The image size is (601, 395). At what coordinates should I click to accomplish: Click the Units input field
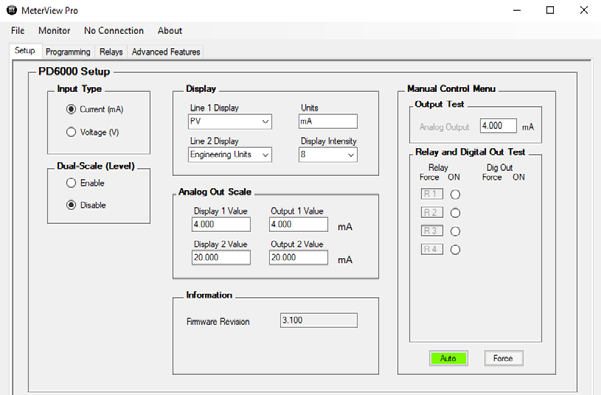pos(328,121)
